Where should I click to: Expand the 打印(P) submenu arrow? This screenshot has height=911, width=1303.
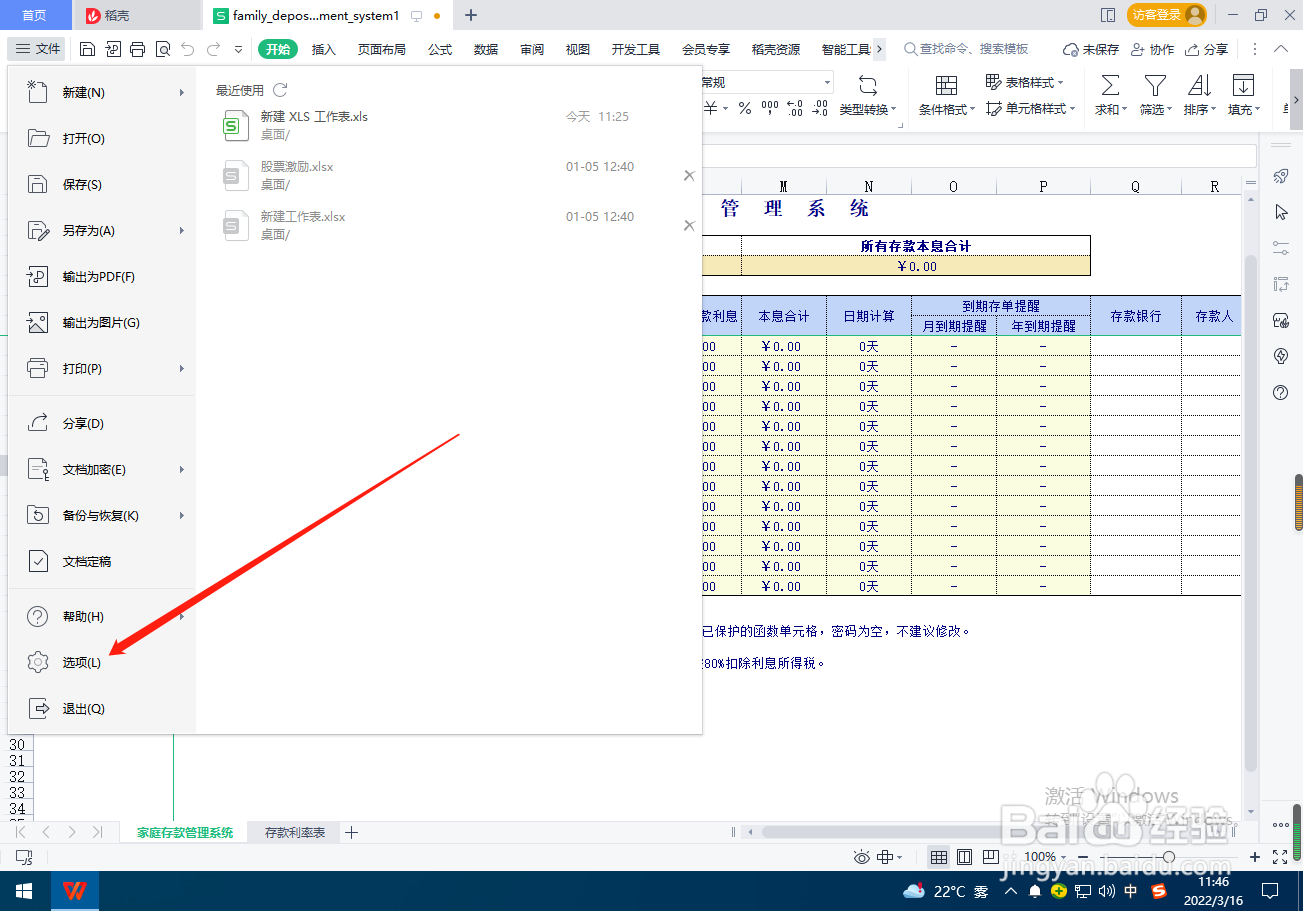coord(182,368)
